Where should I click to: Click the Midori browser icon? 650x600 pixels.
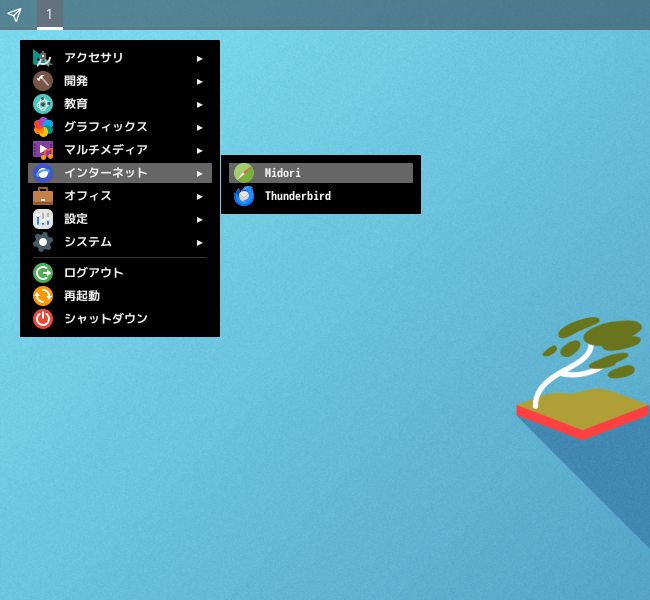pos(244,173)
